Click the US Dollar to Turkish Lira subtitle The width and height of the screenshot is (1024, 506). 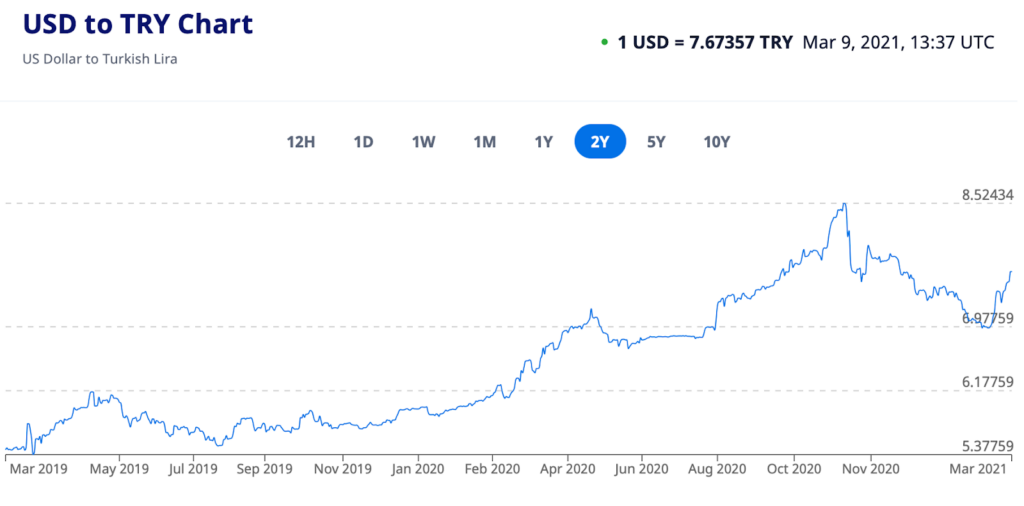100,59
